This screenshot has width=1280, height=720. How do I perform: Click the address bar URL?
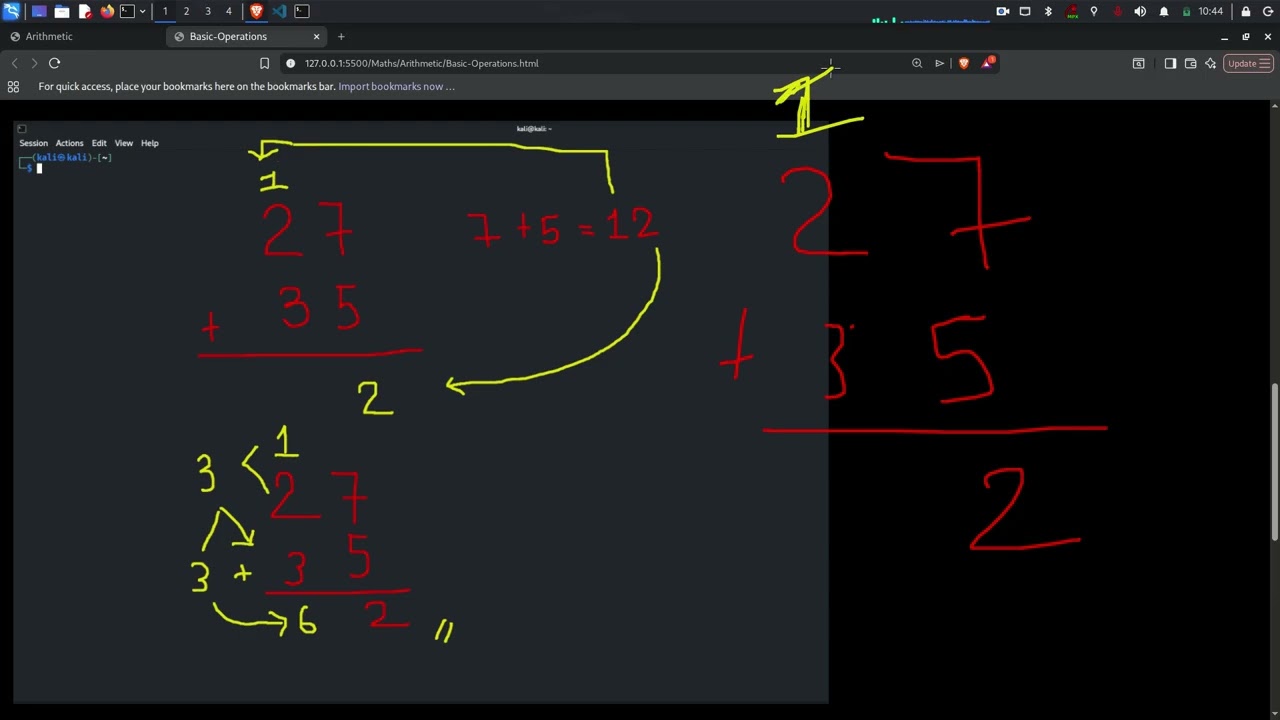point(421,63)
